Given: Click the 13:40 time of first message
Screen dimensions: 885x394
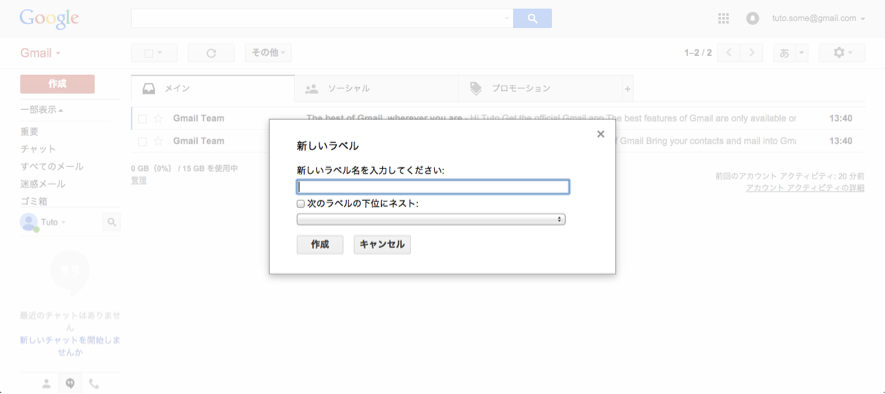Looking at the screenshot, I should pos(840,119).
